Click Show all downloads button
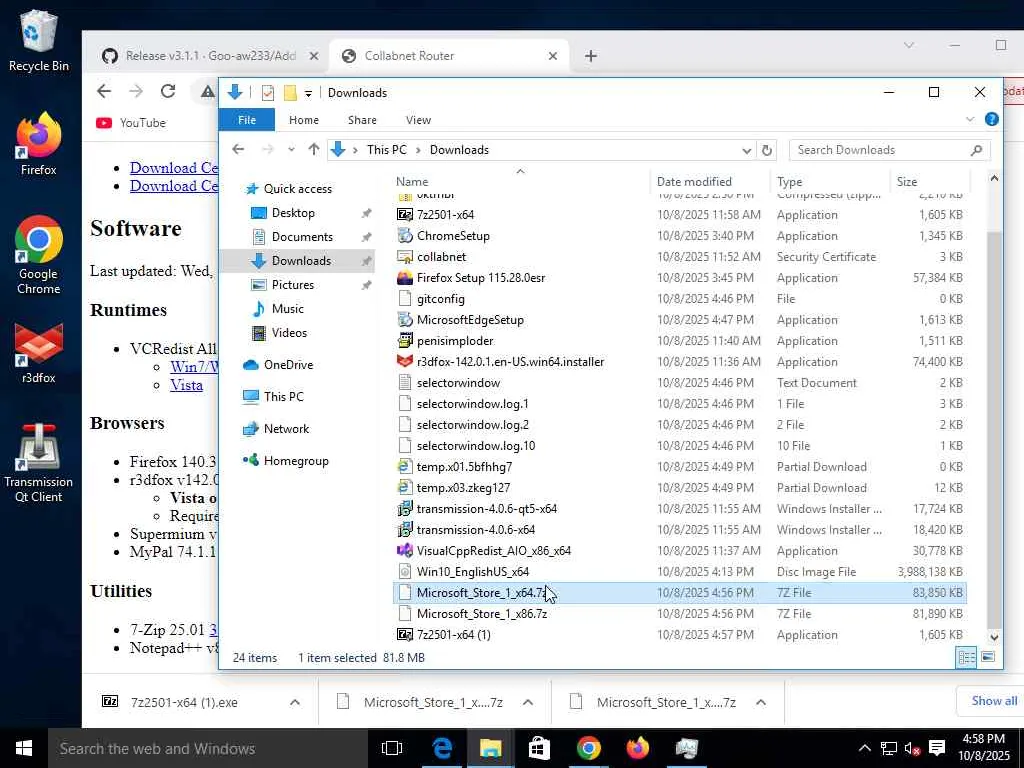Screen dimensions: 1024x768 coord(993,701)
